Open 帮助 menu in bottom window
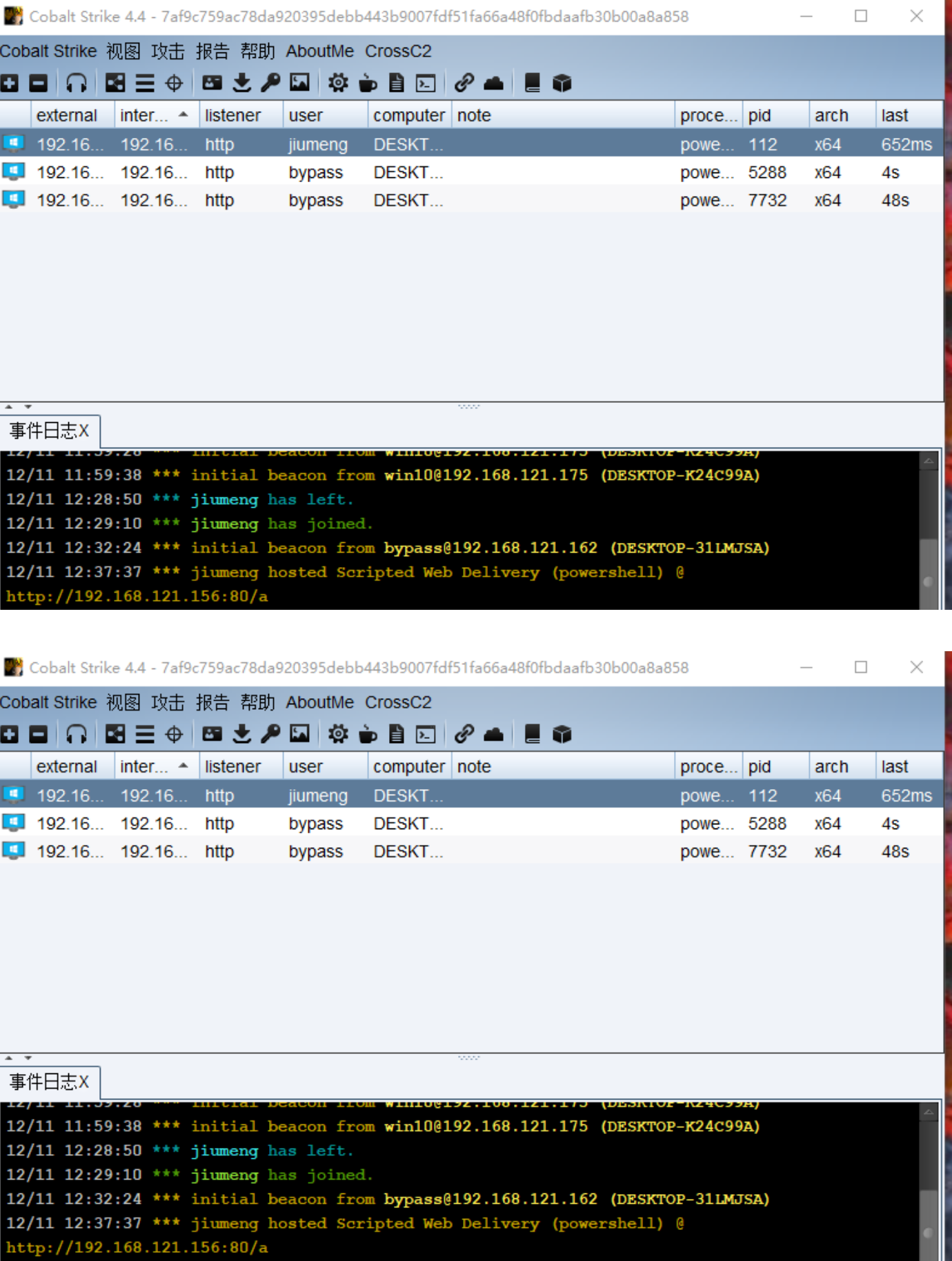Screen dimensions: 952x1261 tap(257, 702)
